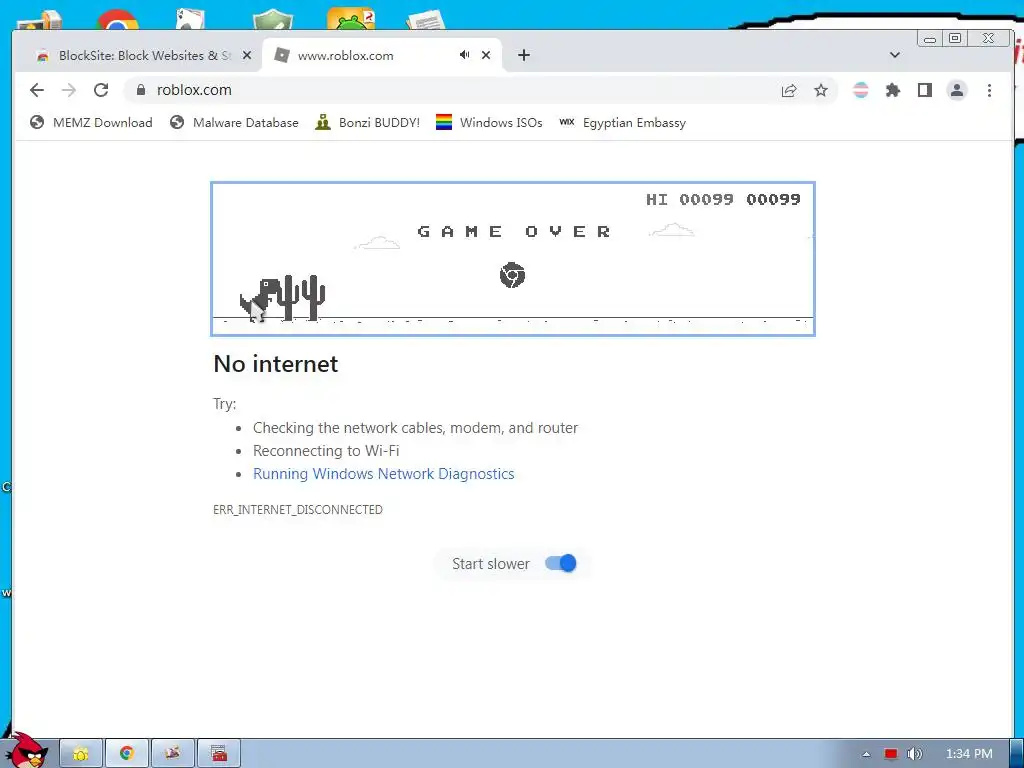Go back using the back arrow
This screenshot has height=768, width=1024.
tap(37, 90)
